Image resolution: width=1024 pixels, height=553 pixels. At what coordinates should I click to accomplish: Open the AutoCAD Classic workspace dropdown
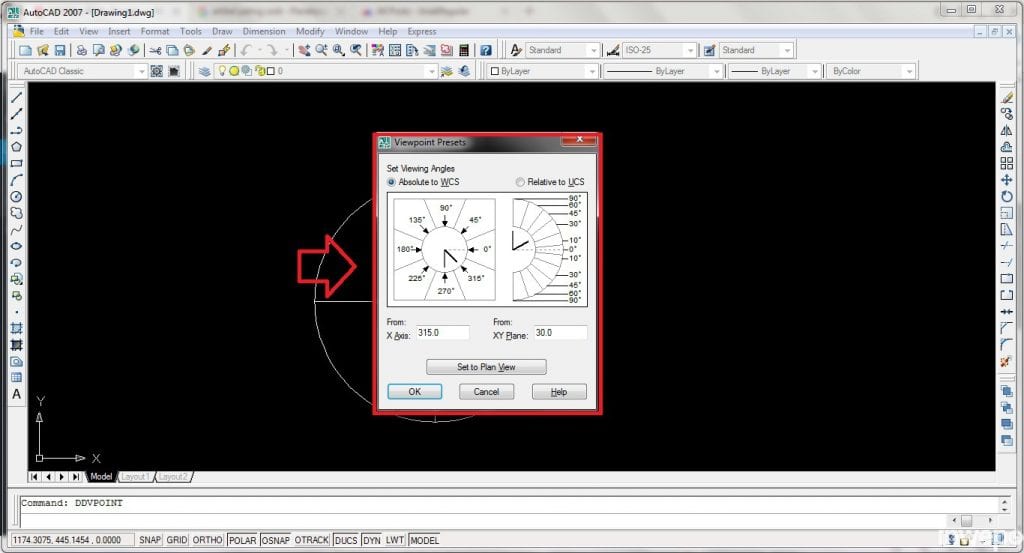click(140, 72)
